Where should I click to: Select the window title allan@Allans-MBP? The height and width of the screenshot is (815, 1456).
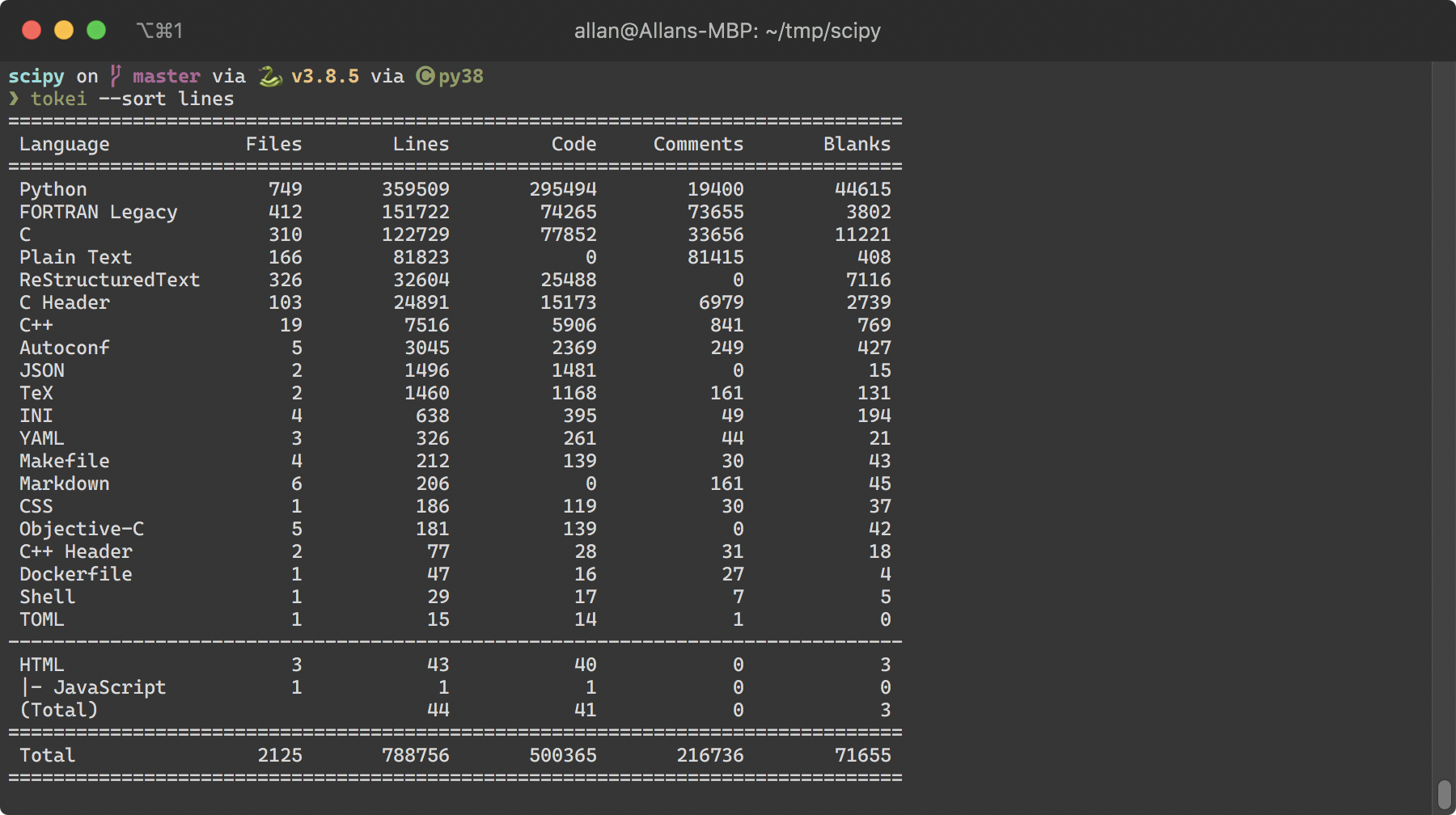tap(727, 31)
